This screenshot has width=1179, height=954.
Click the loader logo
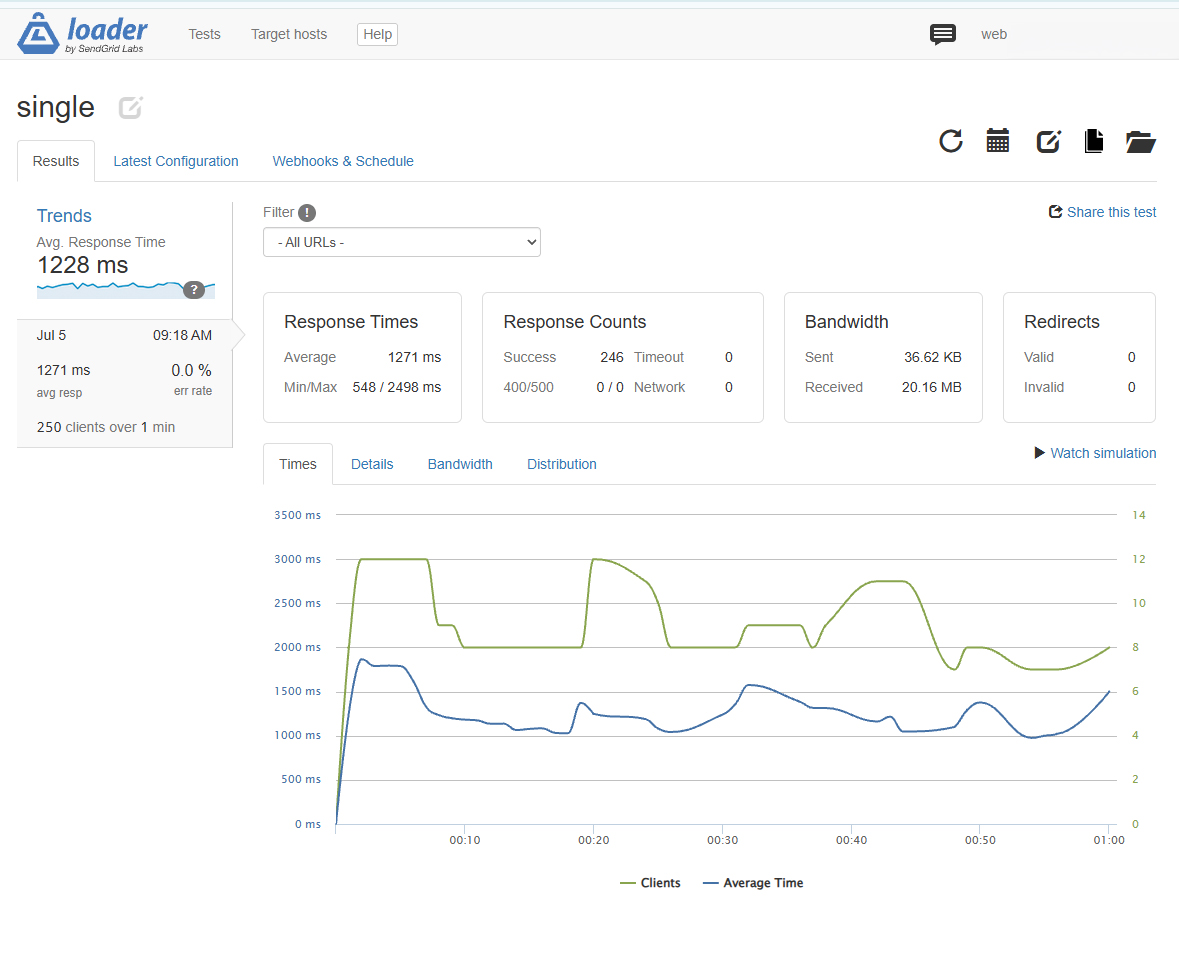83,34
